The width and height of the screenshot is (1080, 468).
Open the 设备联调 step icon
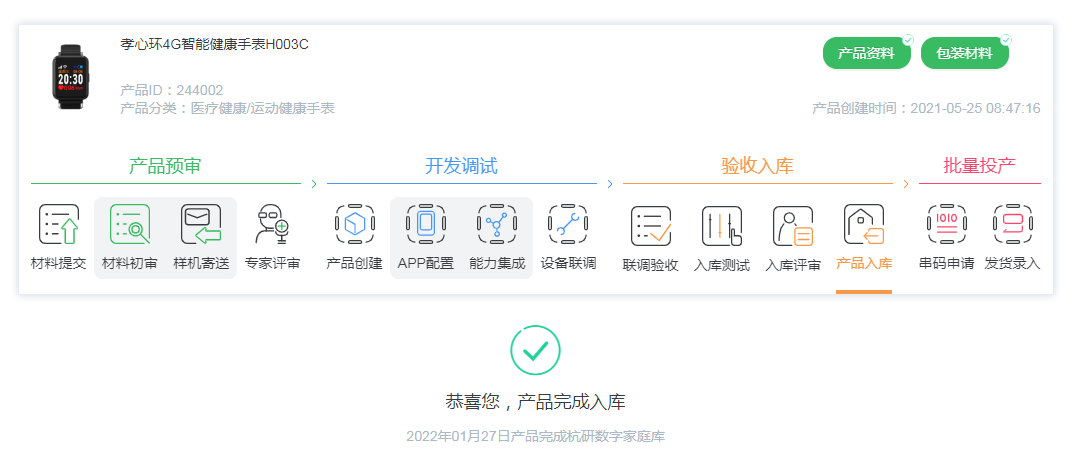(x=568, y=224)
